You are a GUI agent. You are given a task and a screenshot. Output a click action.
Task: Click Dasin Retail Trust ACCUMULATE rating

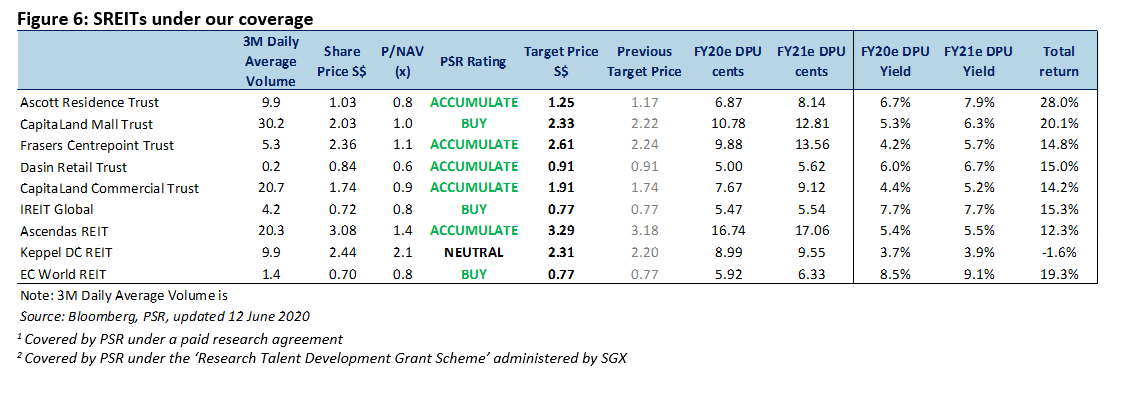point(473,167)
